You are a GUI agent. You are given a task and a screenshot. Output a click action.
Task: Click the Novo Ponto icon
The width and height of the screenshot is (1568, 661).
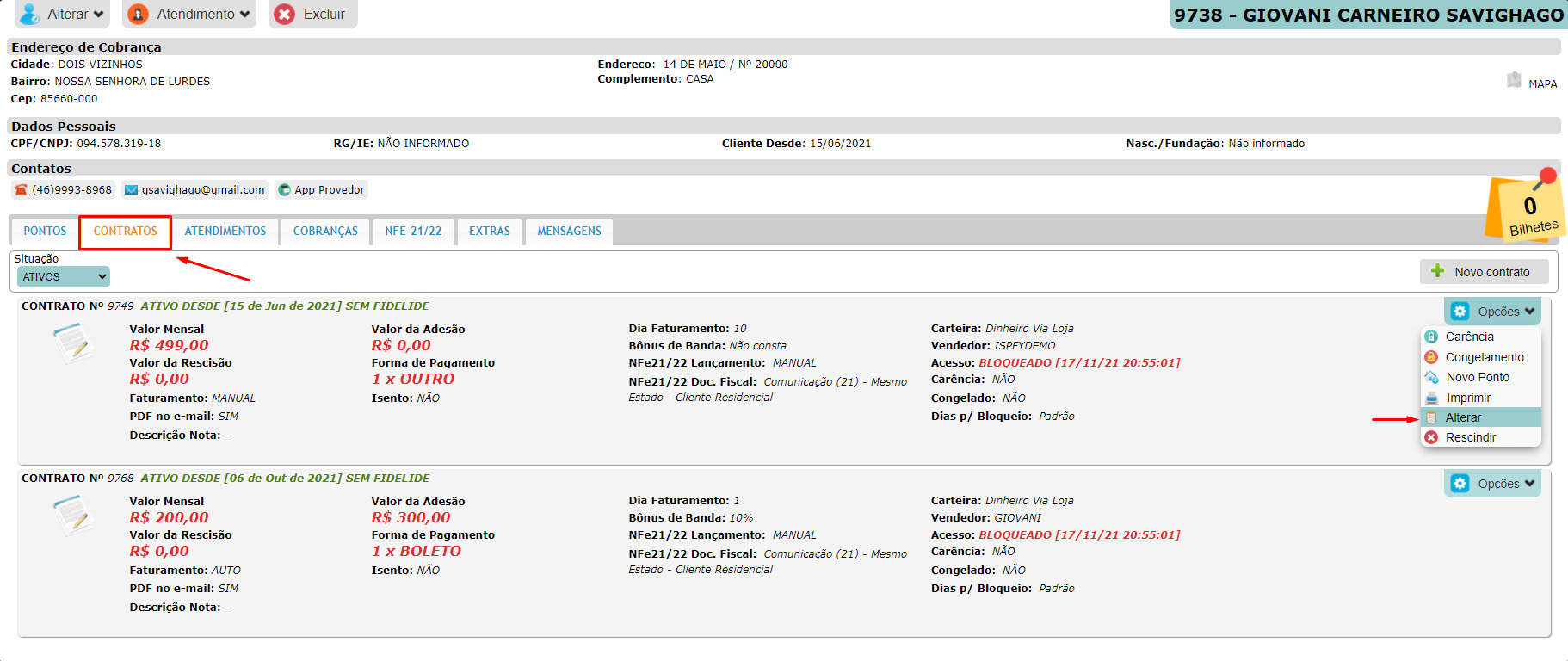(1432, 377)
